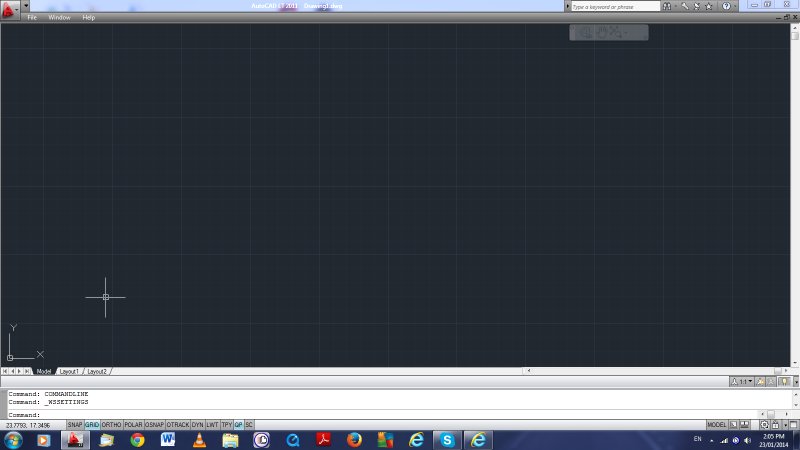Open the Communication Center satellite icon

[696, 6]
